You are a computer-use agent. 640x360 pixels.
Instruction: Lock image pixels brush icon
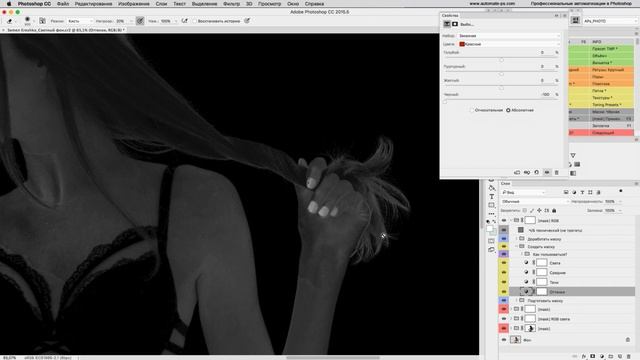[x=532, y=211]
